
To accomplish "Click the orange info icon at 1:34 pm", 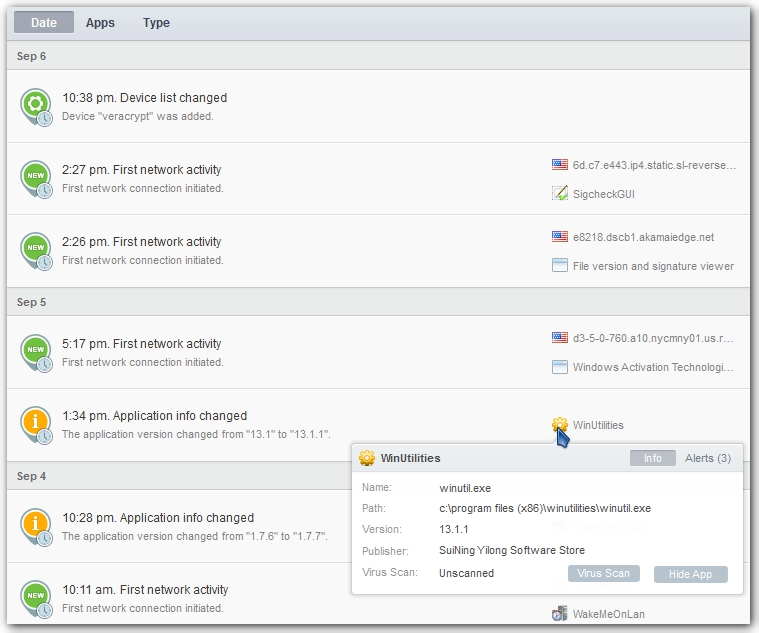I will pyautogui.click(x=36, y=423).
